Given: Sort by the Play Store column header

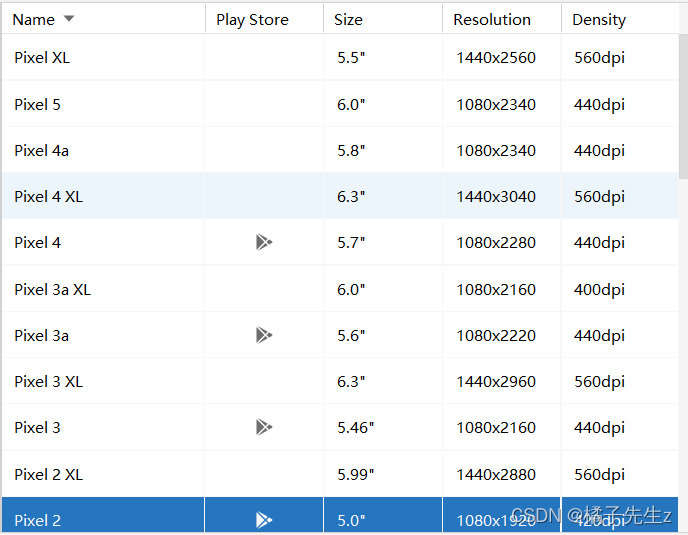Looking at the screenshot, I should pyautogui.click(x=264, y=19).
